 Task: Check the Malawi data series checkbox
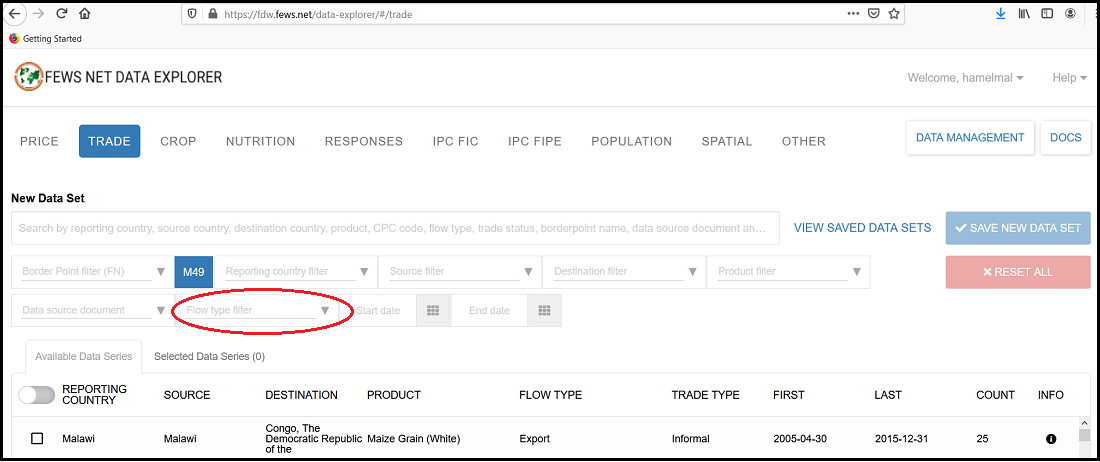click(x=37, y=439)
